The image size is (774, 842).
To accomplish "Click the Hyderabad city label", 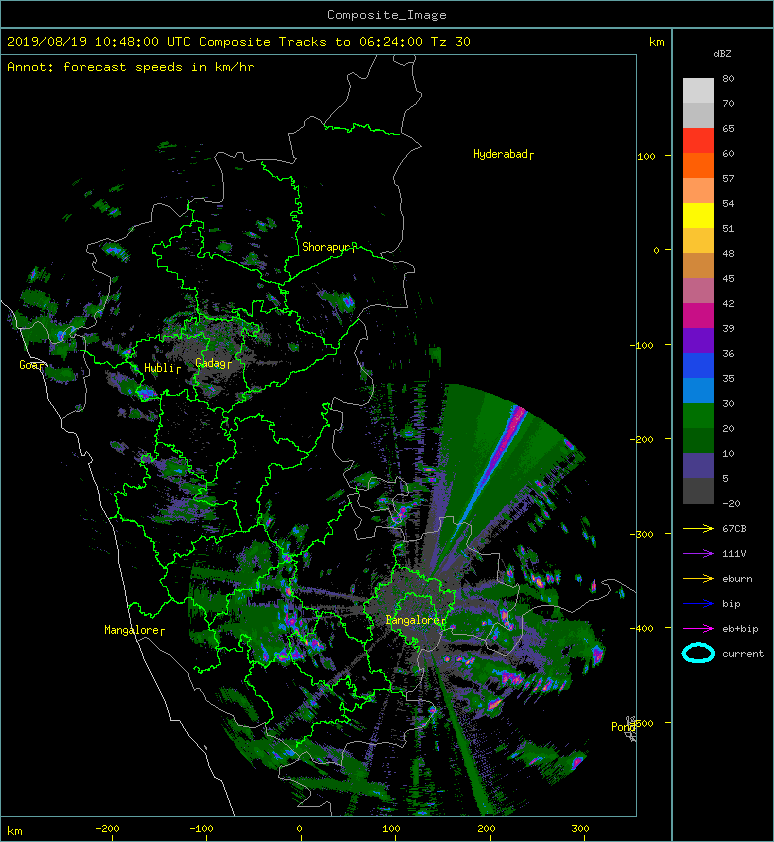I will point(503,154).
